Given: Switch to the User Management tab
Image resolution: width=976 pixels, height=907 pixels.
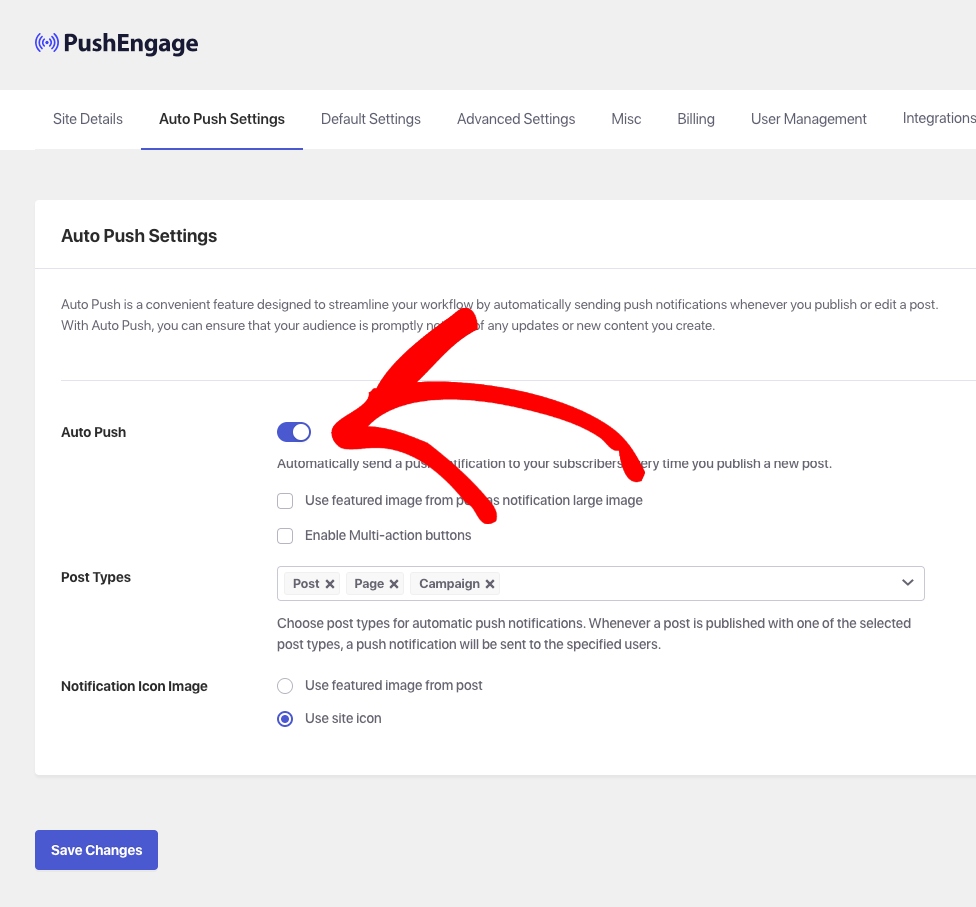Looking at the screenshot, I should click(x=809, y=119).
